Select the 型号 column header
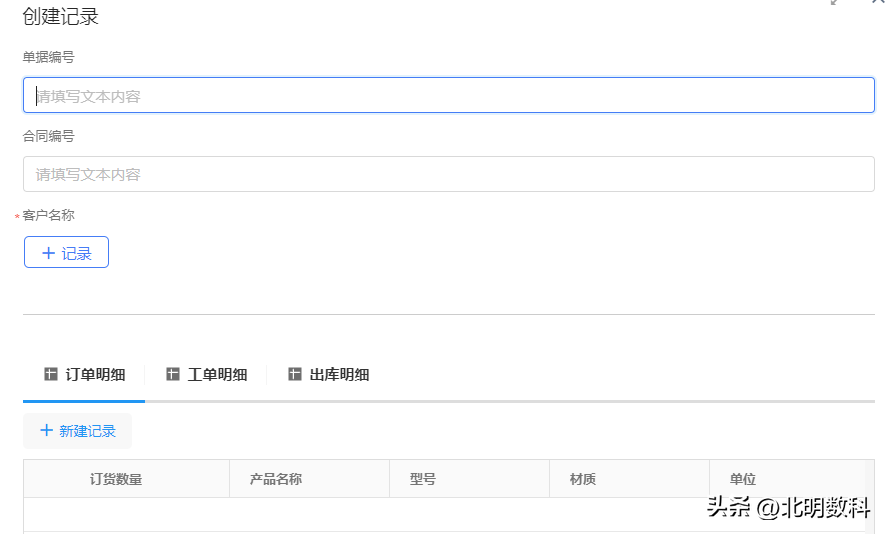Viewport: 886px width, 534px height. point(423,479)
